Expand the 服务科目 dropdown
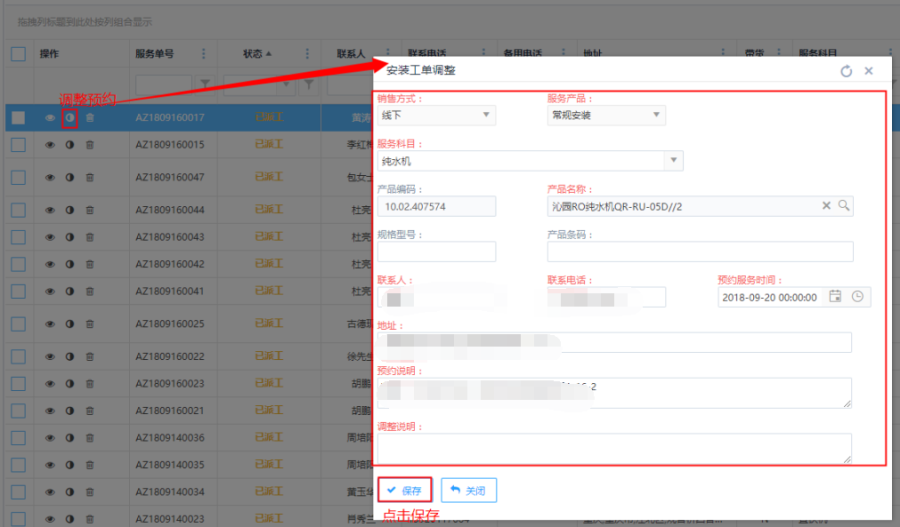The width and height of the screenshot is (900, 527). pos(674,160)
